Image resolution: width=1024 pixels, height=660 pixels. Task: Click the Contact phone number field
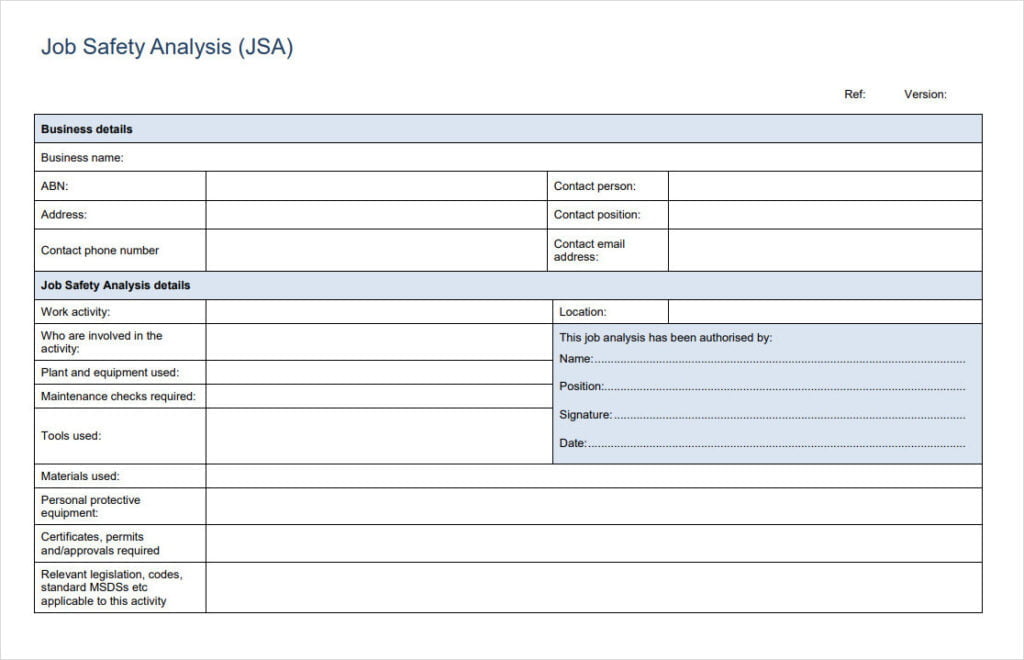(x=375, y=250)
